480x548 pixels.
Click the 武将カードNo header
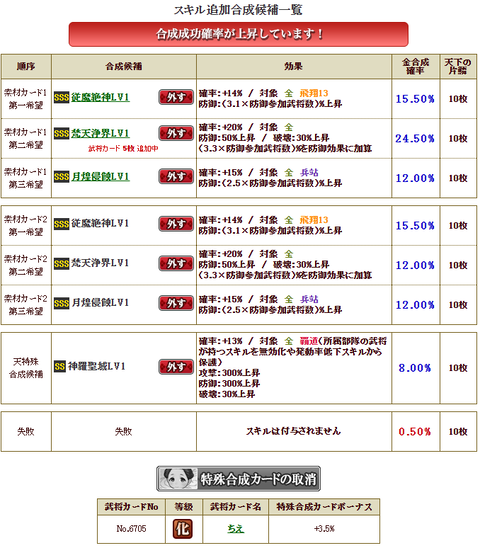(131, 507)
